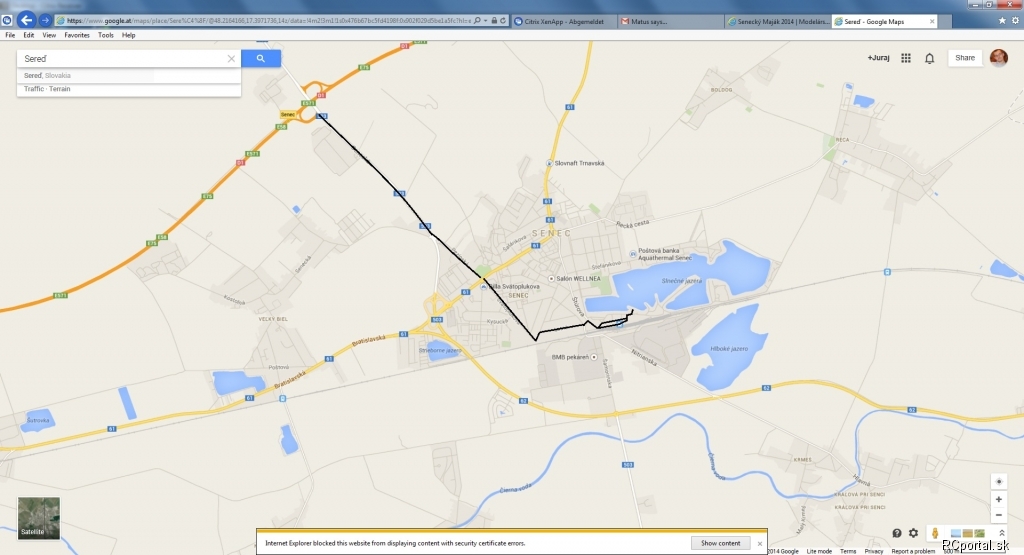
Task: Open the user account avatar
Action: pos(999,58)
